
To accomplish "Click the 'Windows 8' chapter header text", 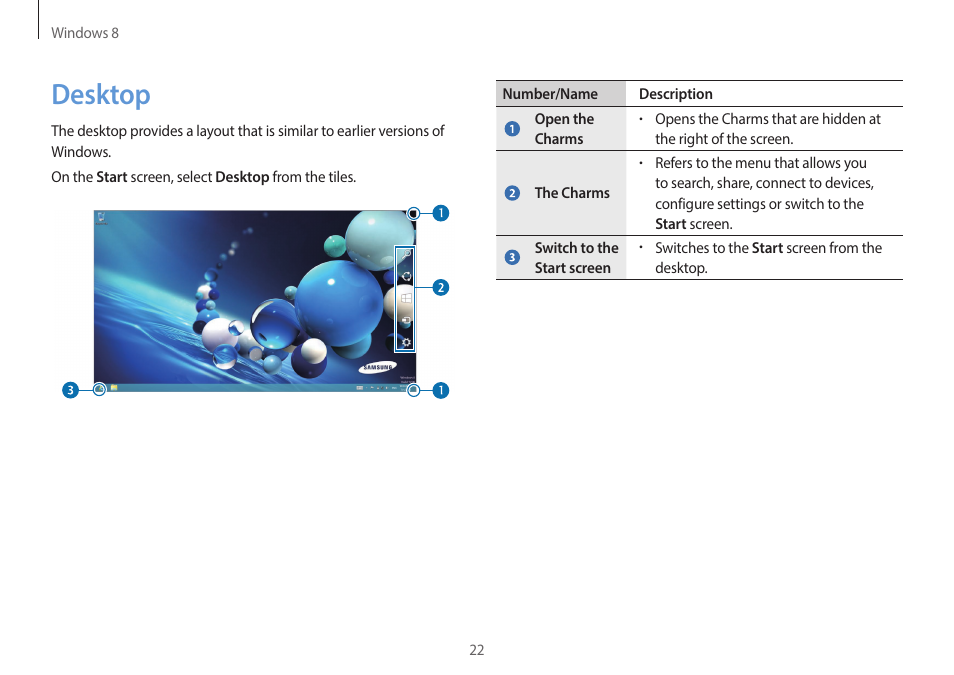I will pos(85,33).
